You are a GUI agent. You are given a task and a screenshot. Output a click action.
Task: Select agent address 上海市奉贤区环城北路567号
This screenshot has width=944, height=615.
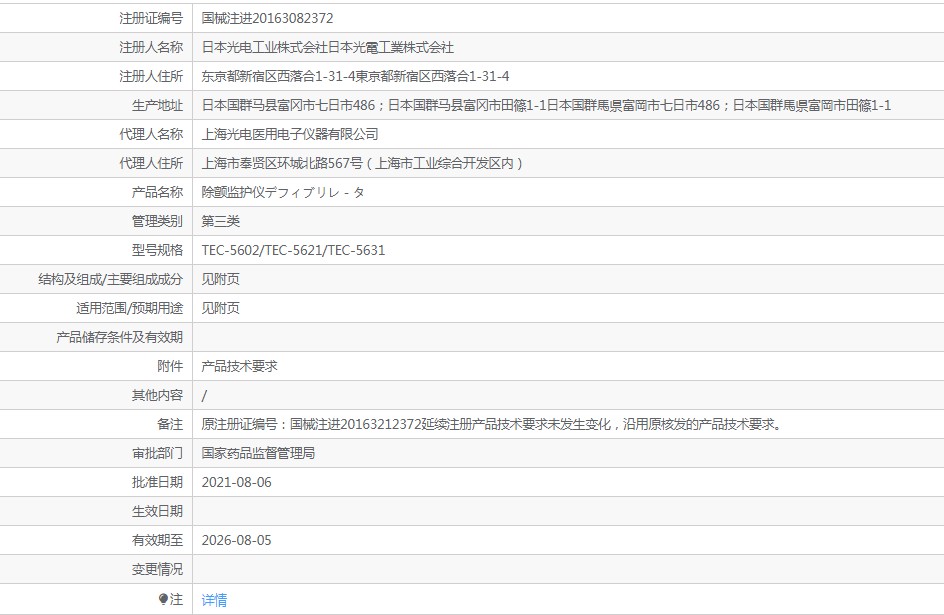(x=282, y=163)
